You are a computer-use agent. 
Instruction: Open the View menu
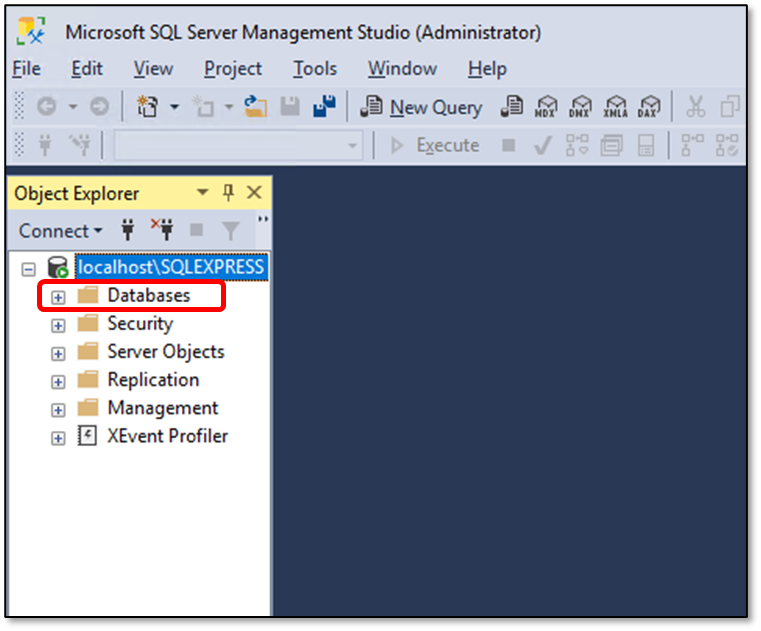(153, 68)
